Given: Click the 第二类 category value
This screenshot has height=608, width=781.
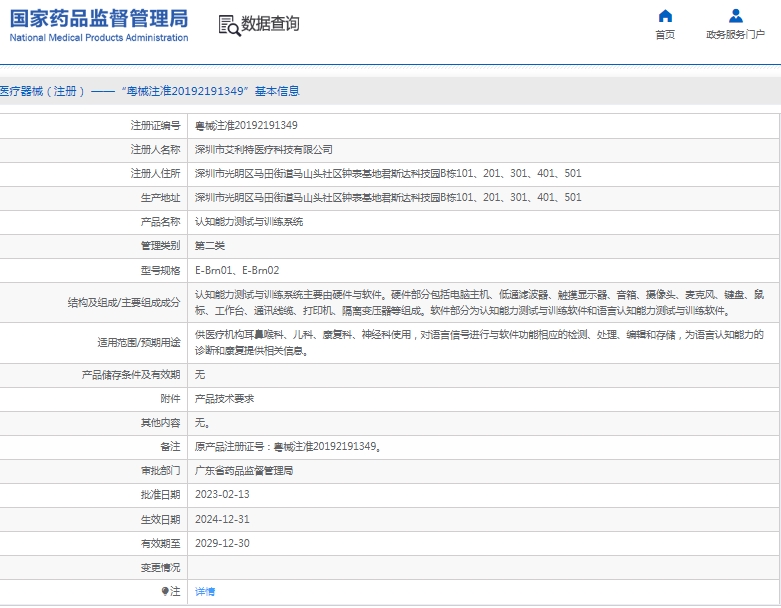Looking at the screenshot, I should point(210,245).
